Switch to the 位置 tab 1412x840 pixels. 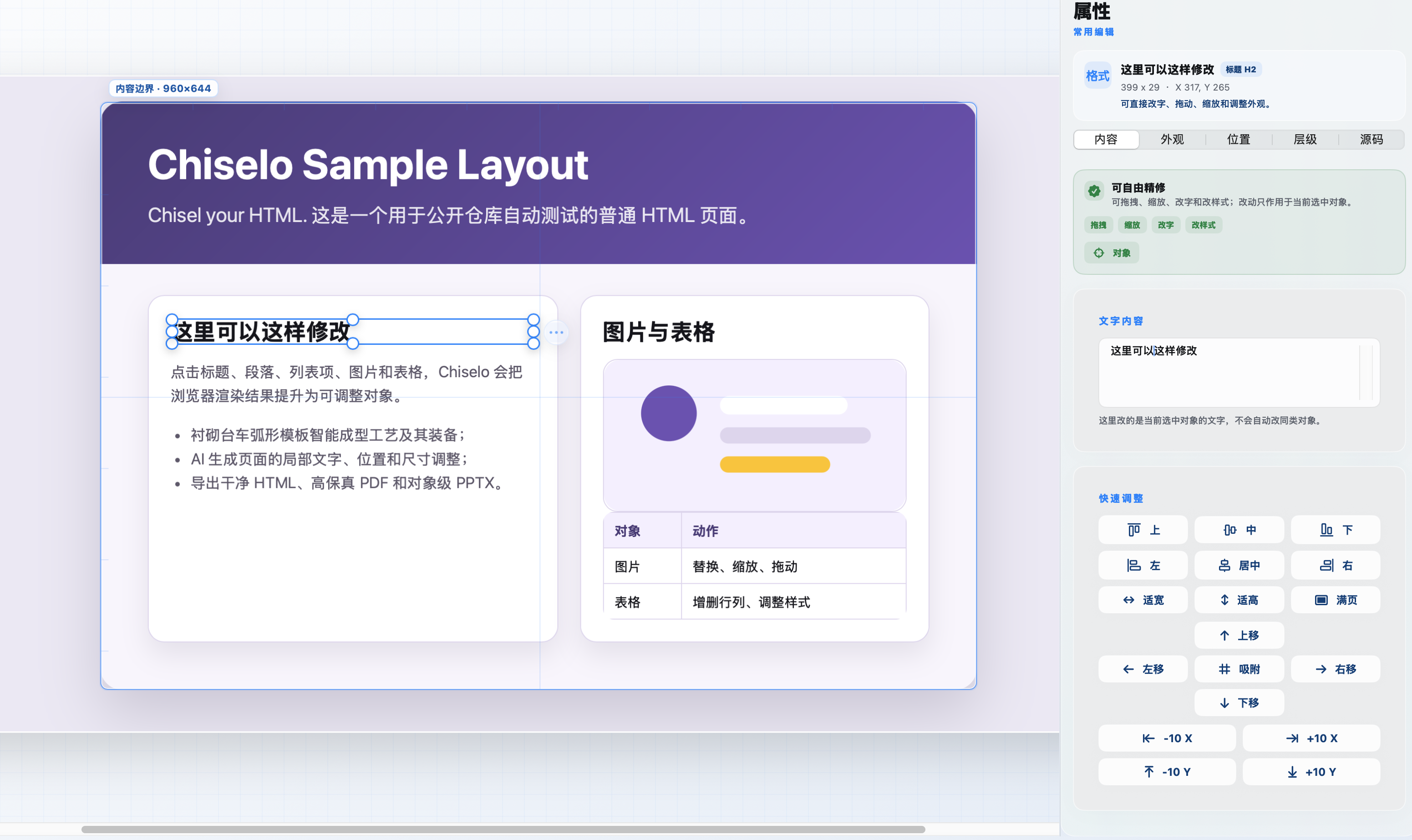[x=1238, y=139]
